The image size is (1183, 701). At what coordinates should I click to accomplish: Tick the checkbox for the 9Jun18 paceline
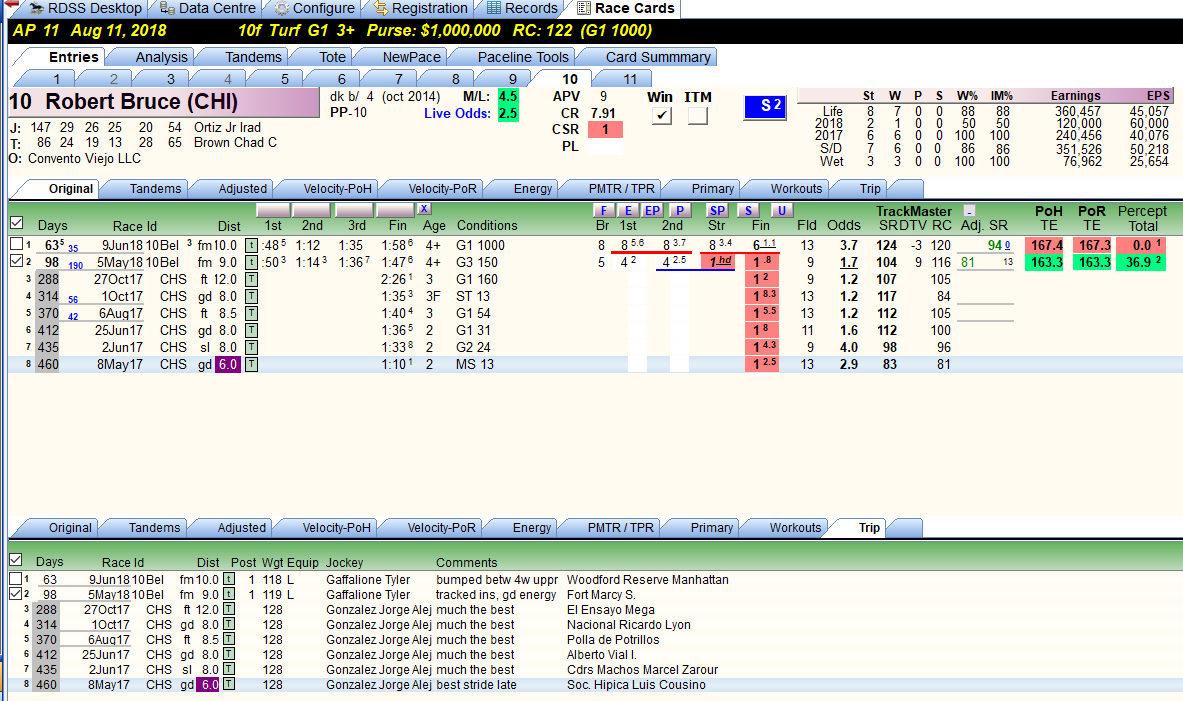pos(16,244)
